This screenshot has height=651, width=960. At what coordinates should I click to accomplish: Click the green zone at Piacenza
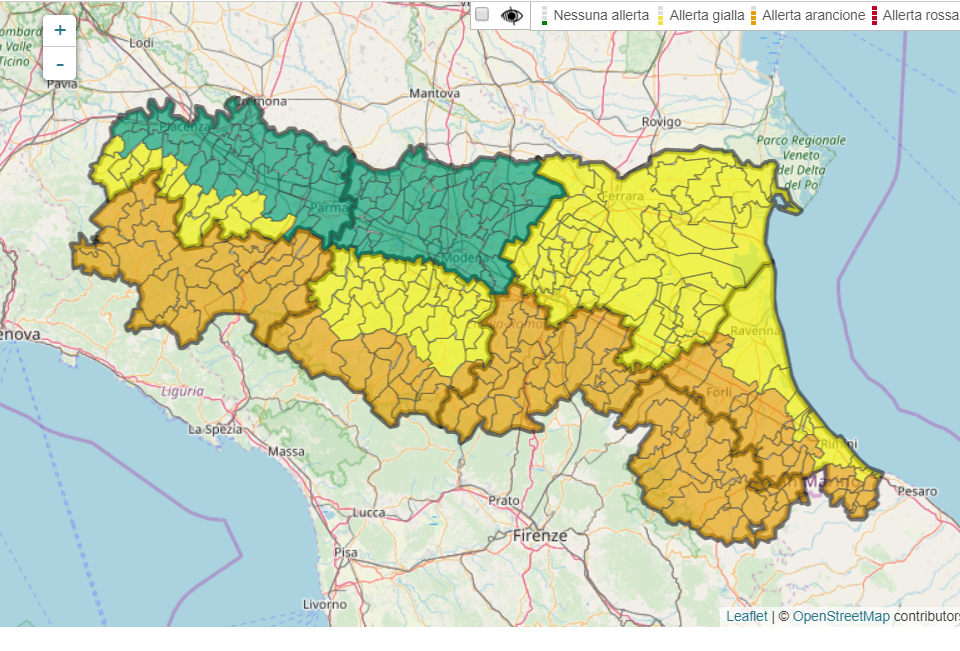coord(190,127)
